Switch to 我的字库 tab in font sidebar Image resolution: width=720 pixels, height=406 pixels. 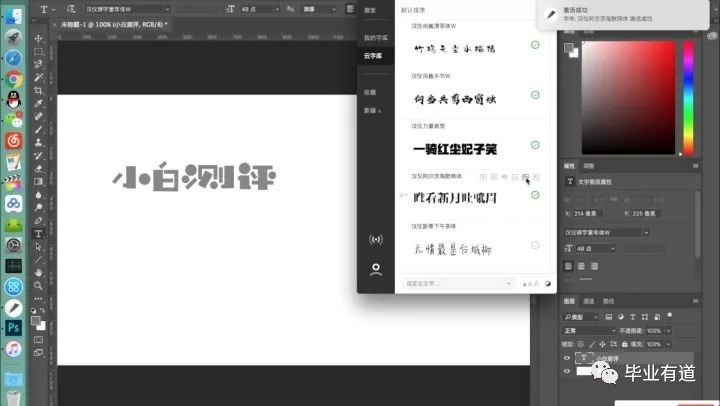coord(375,37)
